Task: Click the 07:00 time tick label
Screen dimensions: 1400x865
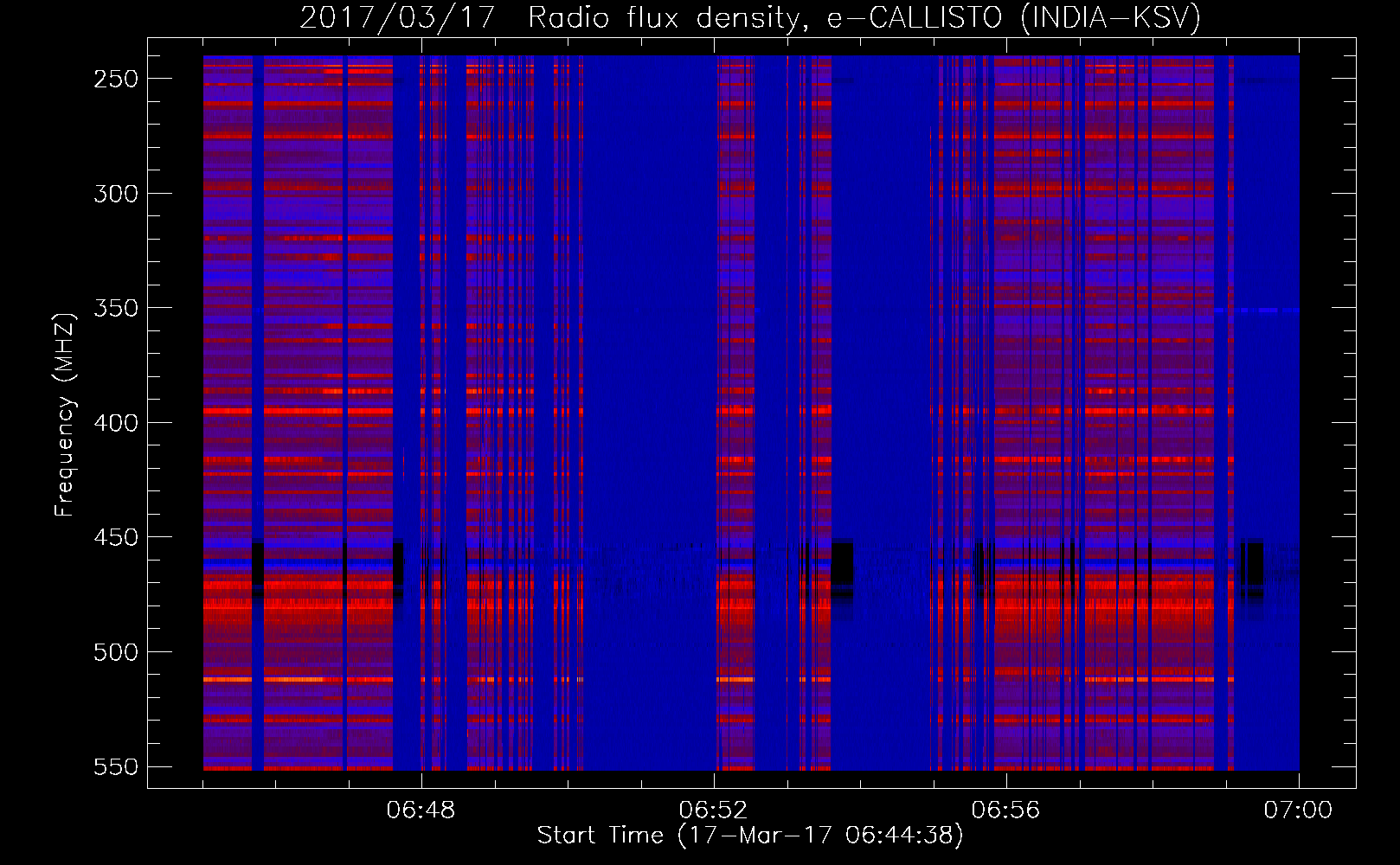Action: tap(1298, 811)
